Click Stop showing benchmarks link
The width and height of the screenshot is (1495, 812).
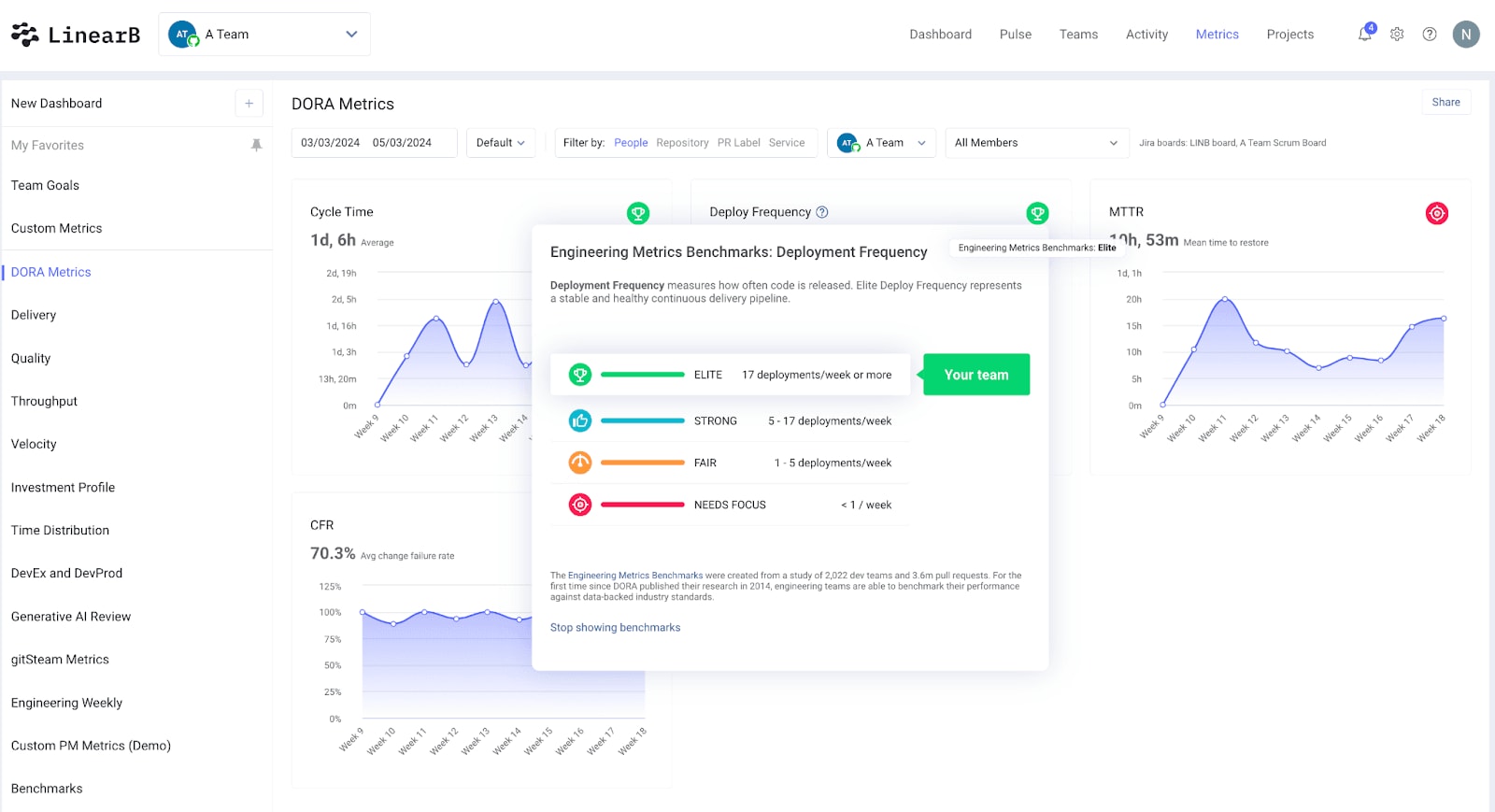tap(615, 628)
